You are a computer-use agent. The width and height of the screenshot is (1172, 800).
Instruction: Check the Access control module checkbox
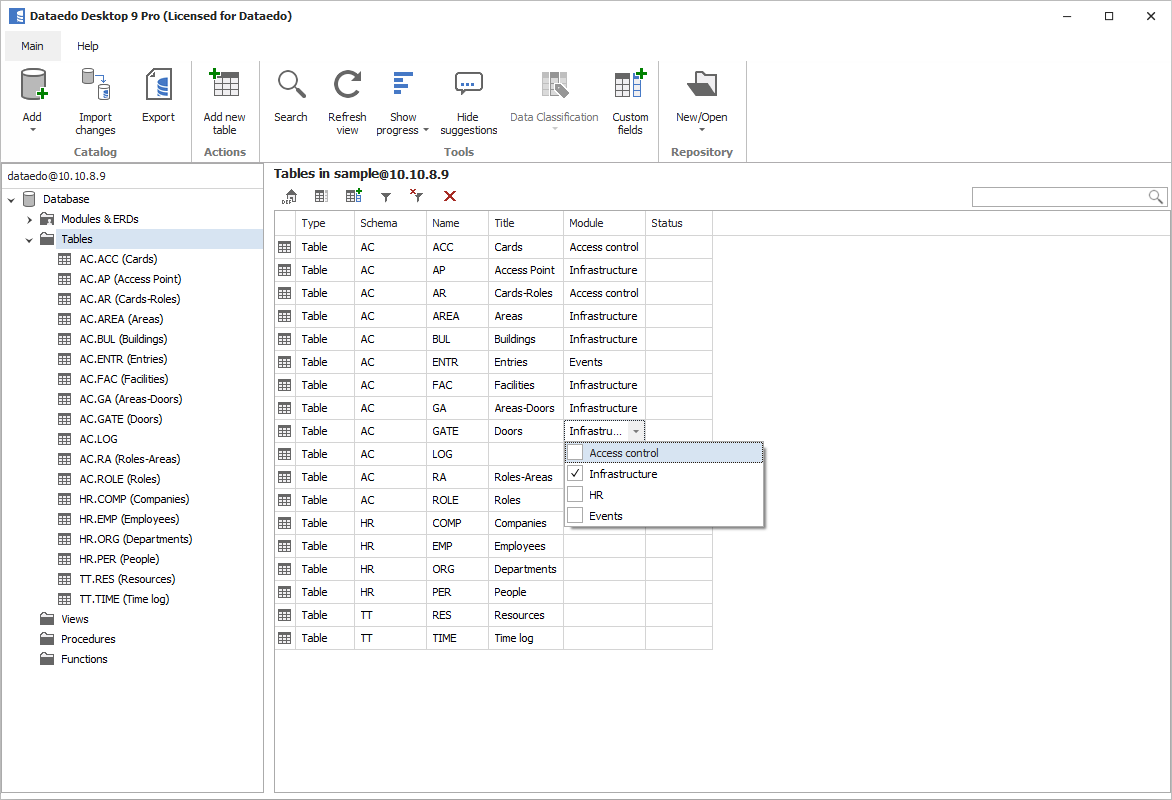point(576,453)
